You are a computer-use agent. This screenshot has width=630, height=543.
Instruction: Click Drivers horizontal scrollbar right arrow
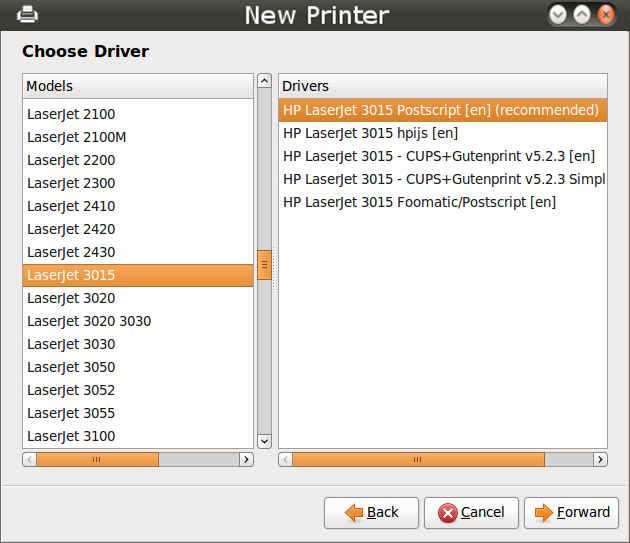coord(600,459)
